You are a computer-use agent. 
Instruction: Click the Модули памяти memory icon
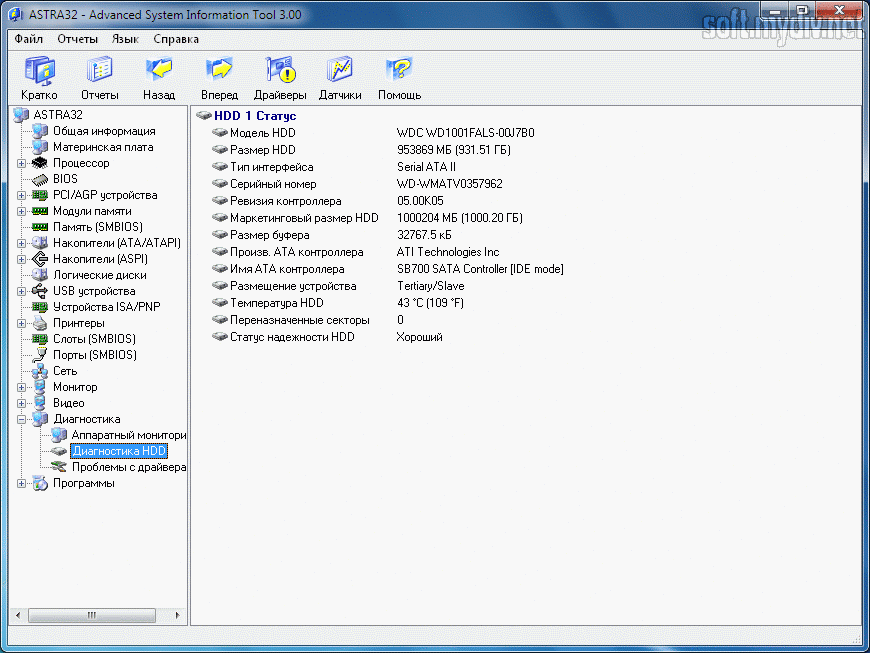[39, 211]
